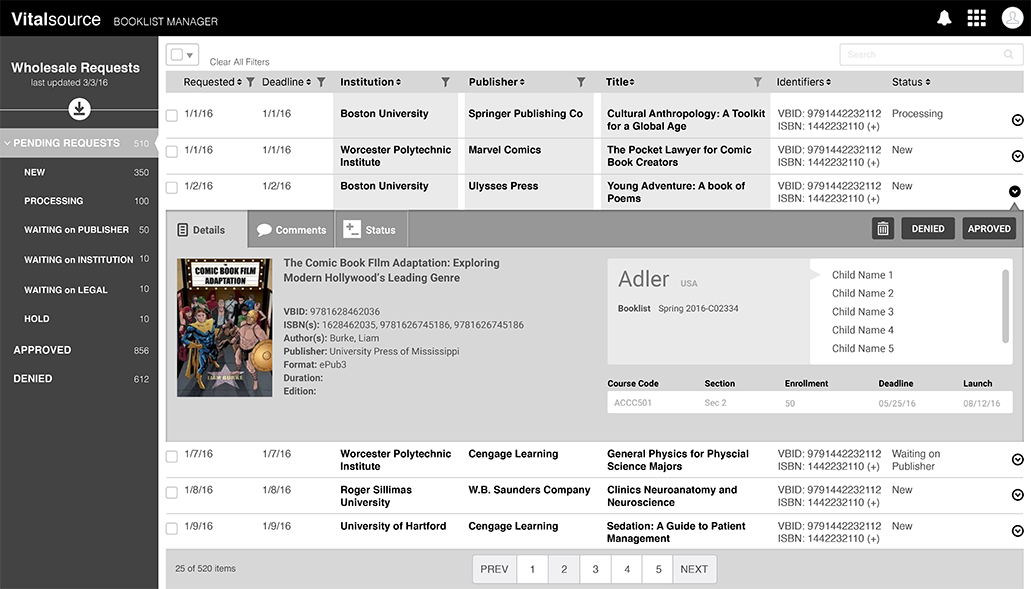This screenshot has height=589, width=1031.
Task: Click the download icon under Wholesale Requests
Action: pyautogui.click(x=79, y=110)
